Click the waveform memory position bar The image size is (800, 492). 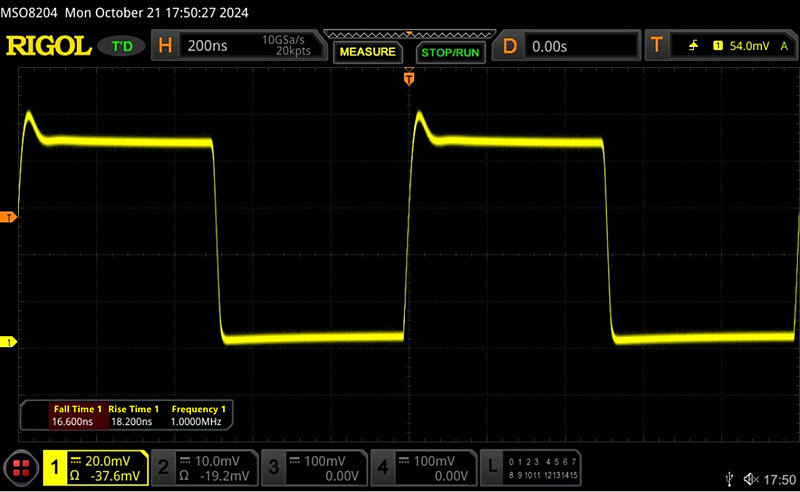tap(410, 34)
